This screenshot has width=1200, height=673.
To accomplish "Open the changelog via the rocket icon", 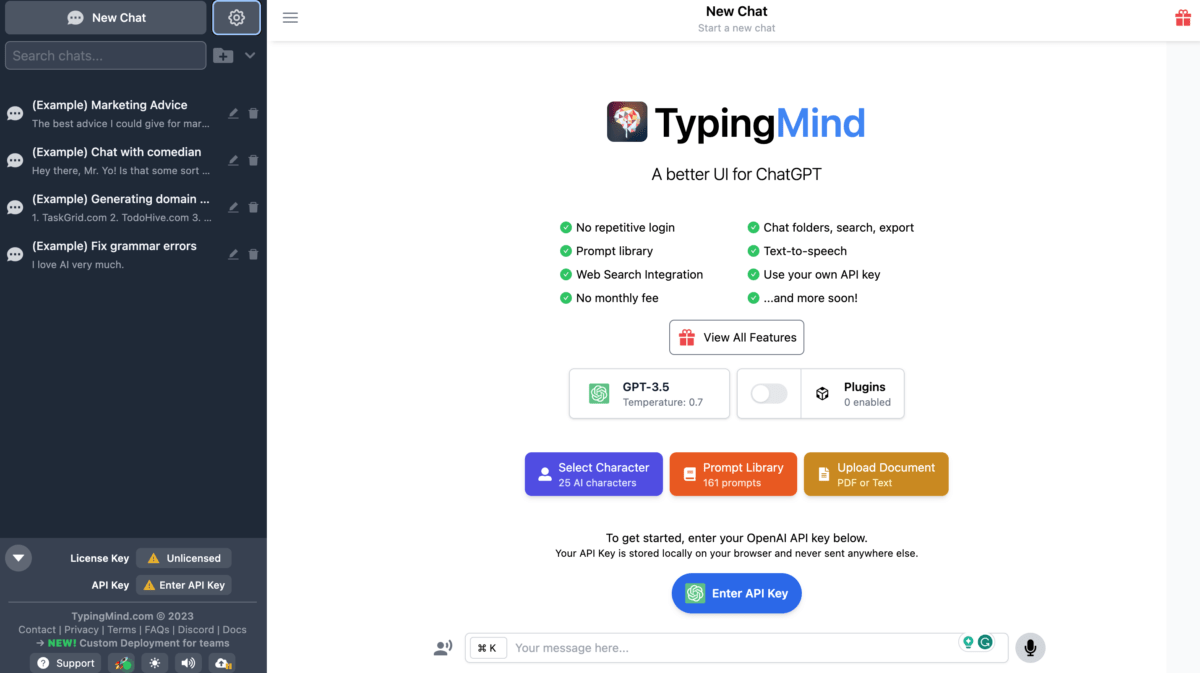I will pyautogui.click(x=122, y=662).
